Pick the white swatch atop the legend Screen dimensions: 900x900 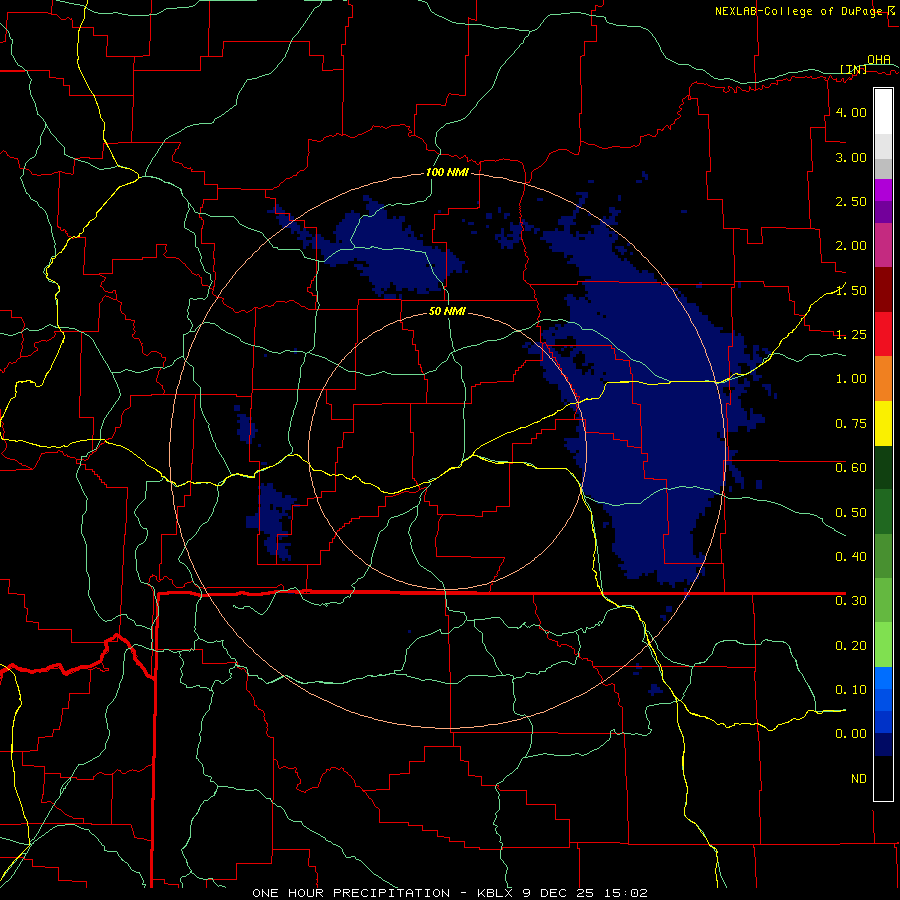[x=883, y=112]
